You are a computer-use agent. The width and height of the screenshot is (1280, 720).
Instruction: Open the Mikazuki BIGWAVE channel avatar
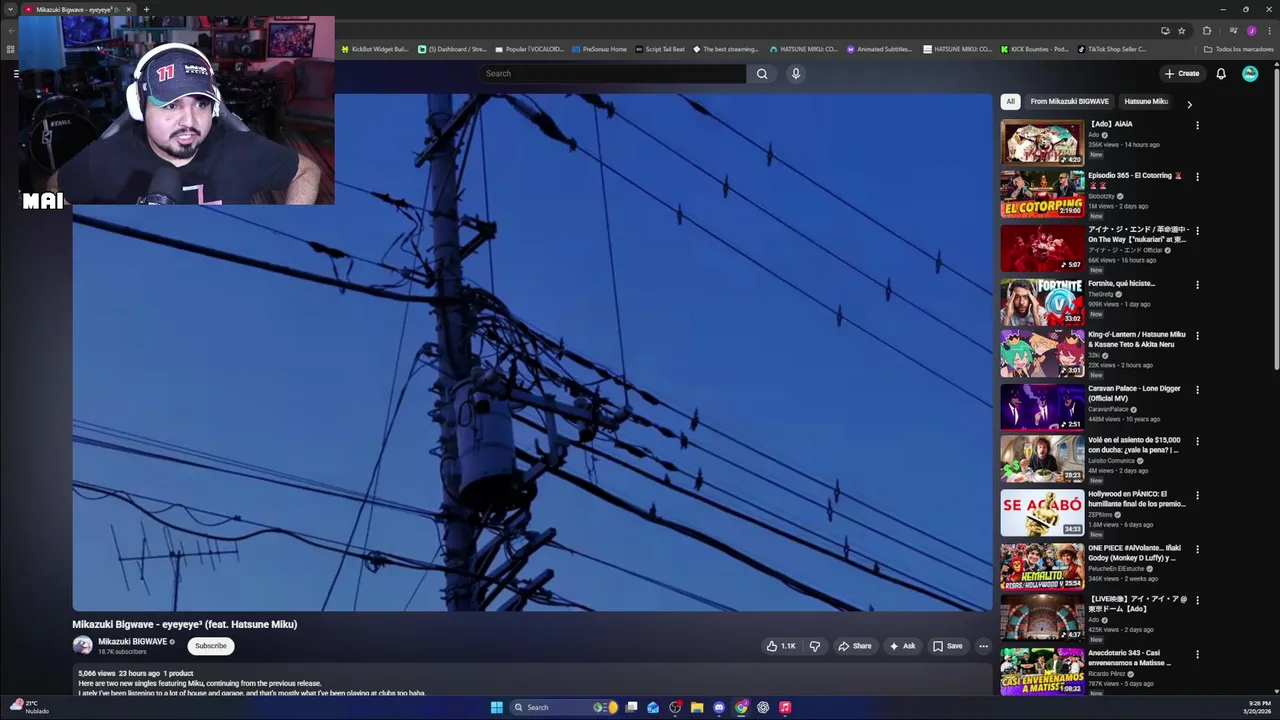82,646
